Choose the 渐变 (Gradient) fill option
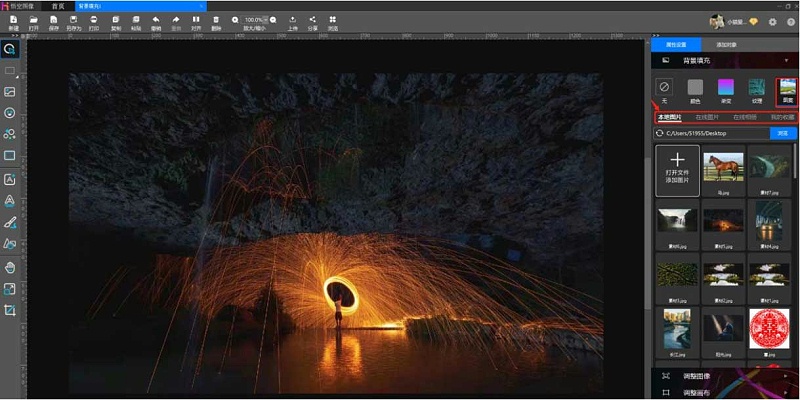The width and height of the screenshot is (800, 400). [x=726, y=87]
